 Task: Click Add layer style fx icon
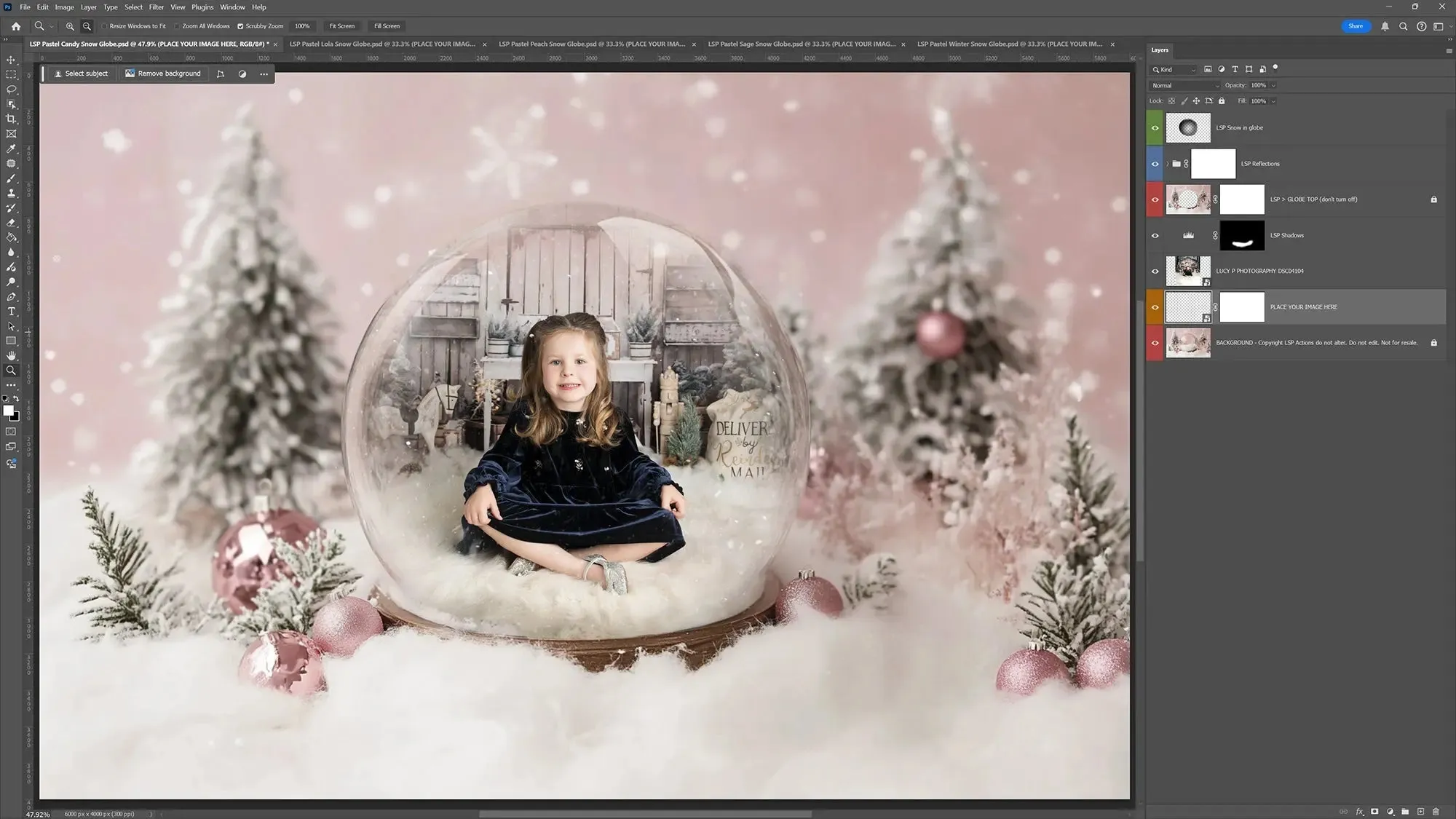[1359, 812]
